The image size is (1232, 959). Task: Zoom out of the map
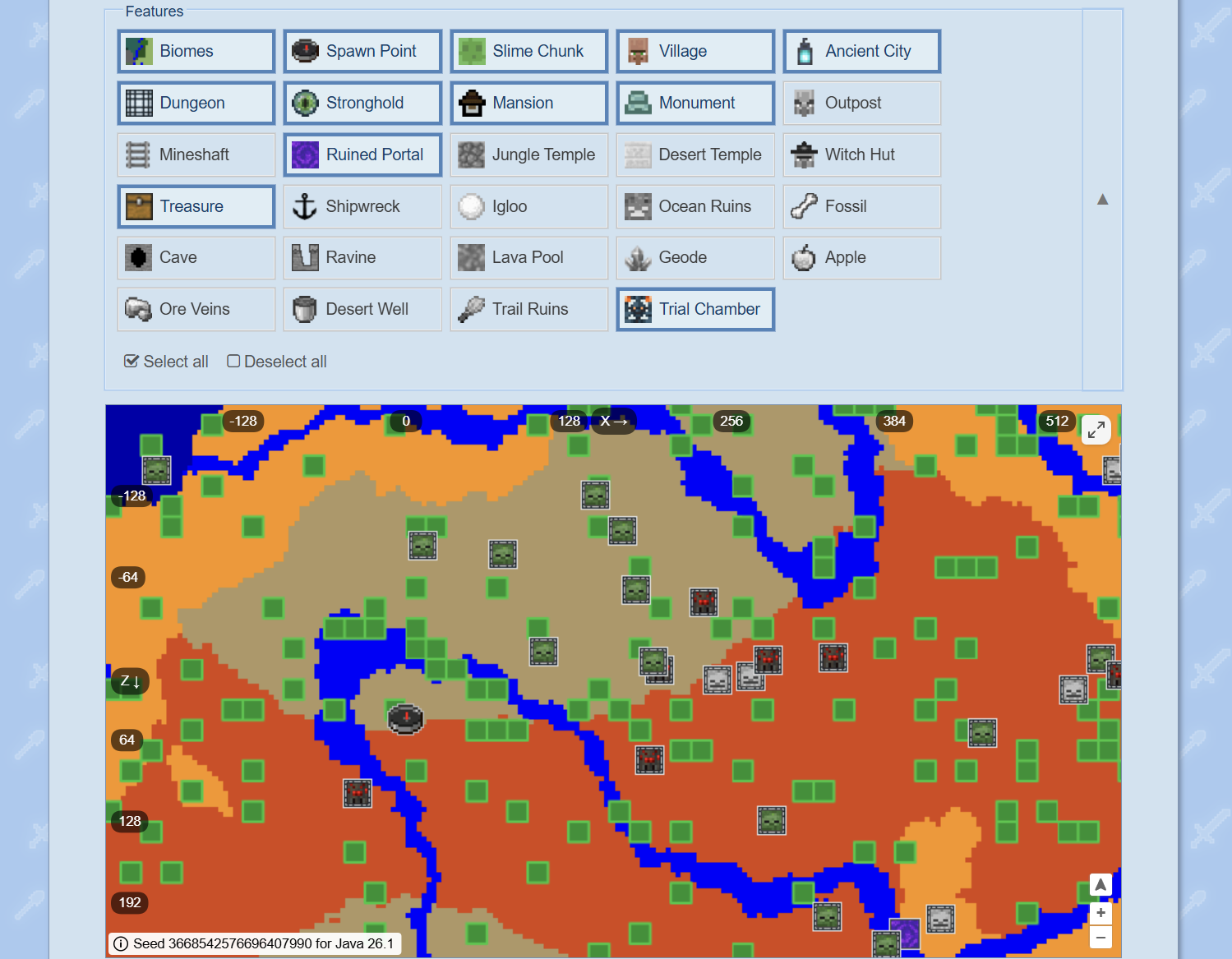pyautogui.click(x=1100, y=937)
